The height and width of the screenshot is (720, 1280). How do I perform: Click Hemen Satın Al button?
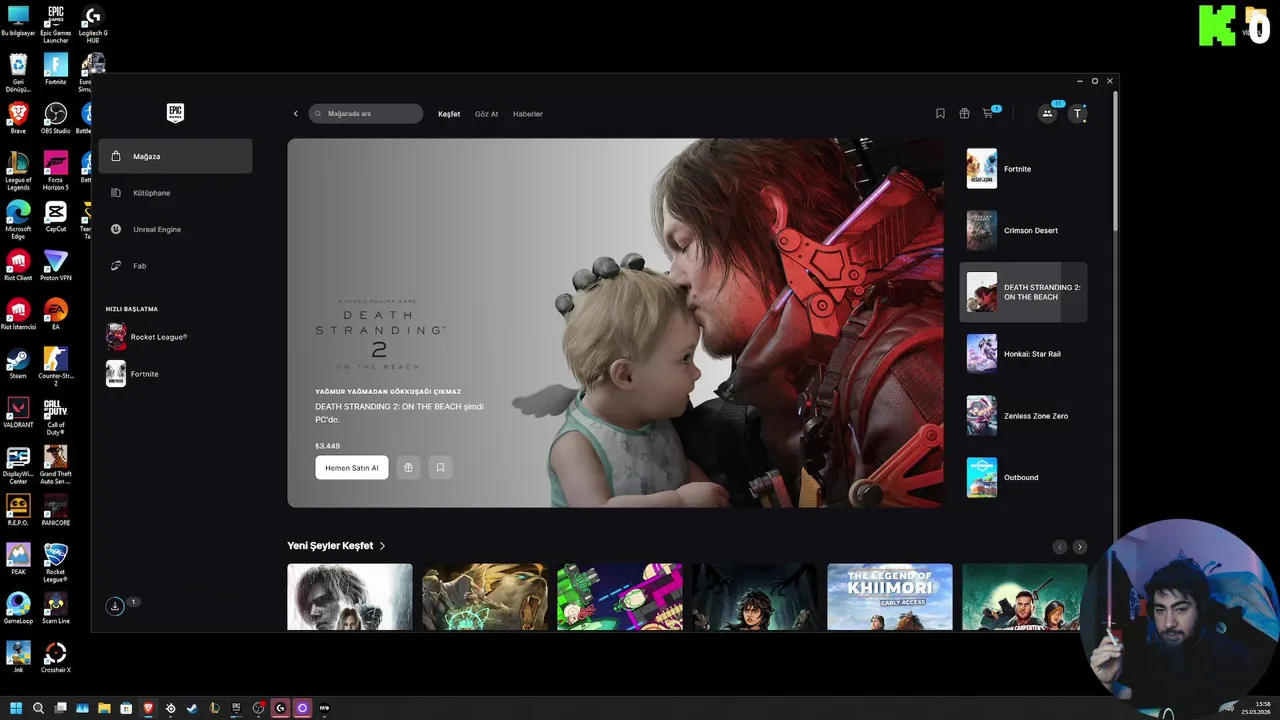(352, 468)
